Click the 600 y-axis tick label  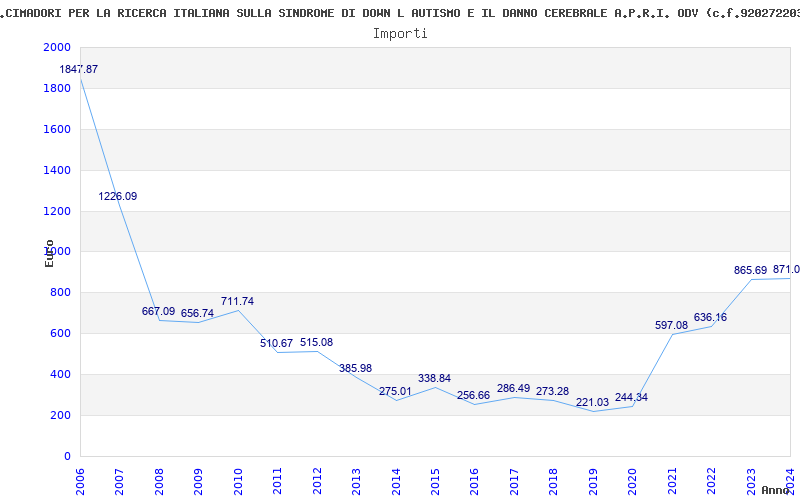point(61,334)
